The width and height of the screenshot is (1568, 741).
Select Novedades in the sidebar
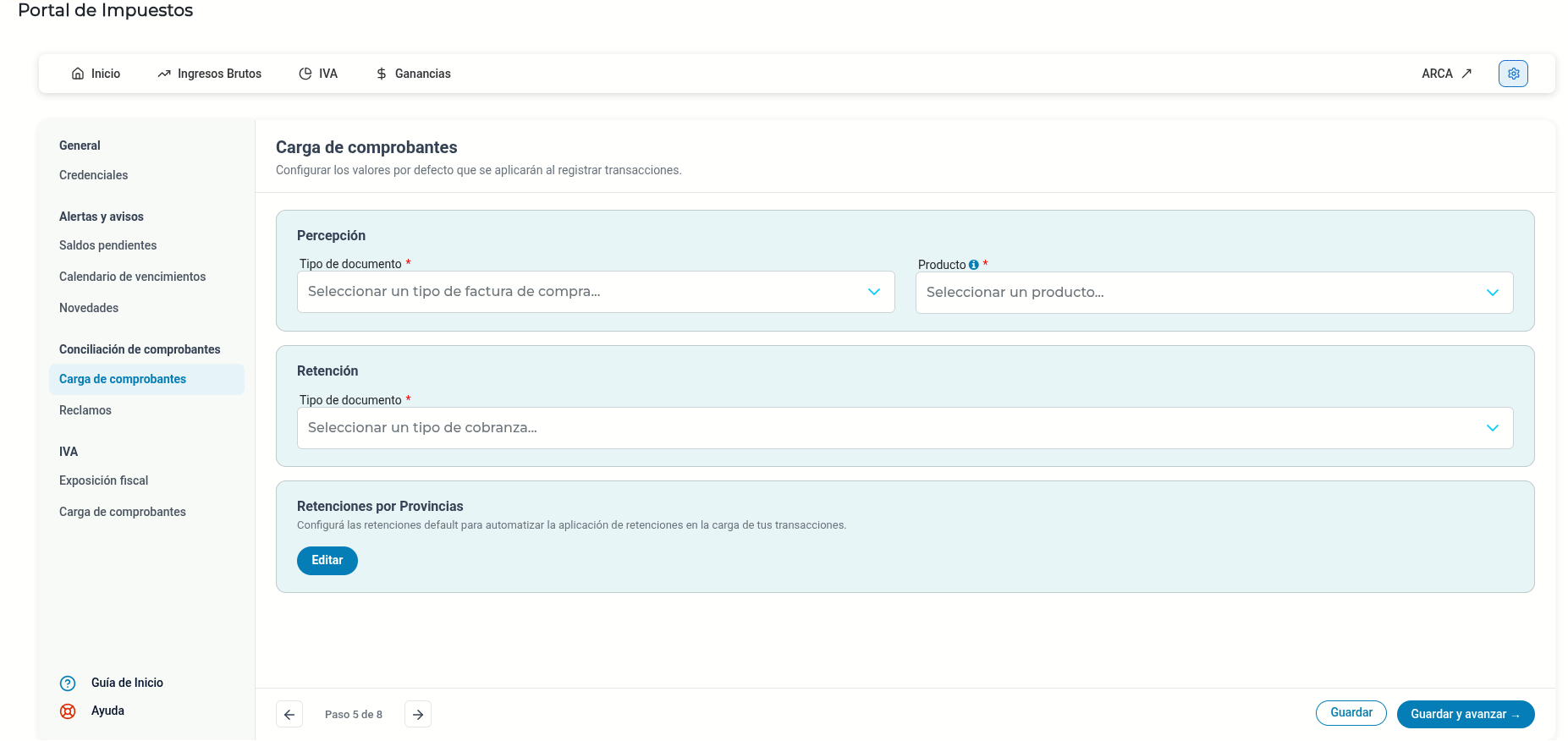(x=89, y=308)
